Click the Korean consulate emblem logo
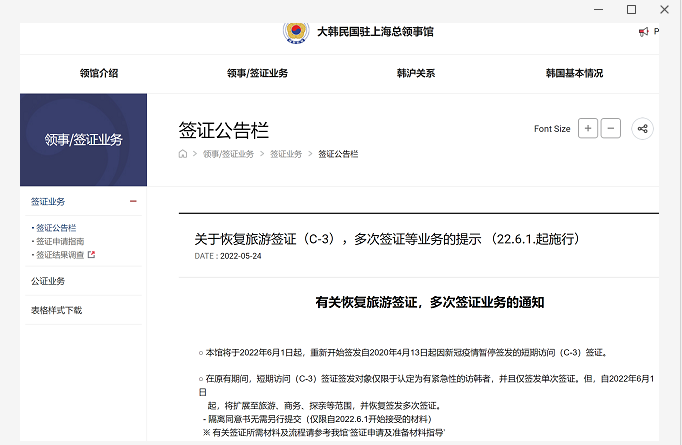Image resolution: width=682 pixels, height=445 pixels. pos(296,31)
